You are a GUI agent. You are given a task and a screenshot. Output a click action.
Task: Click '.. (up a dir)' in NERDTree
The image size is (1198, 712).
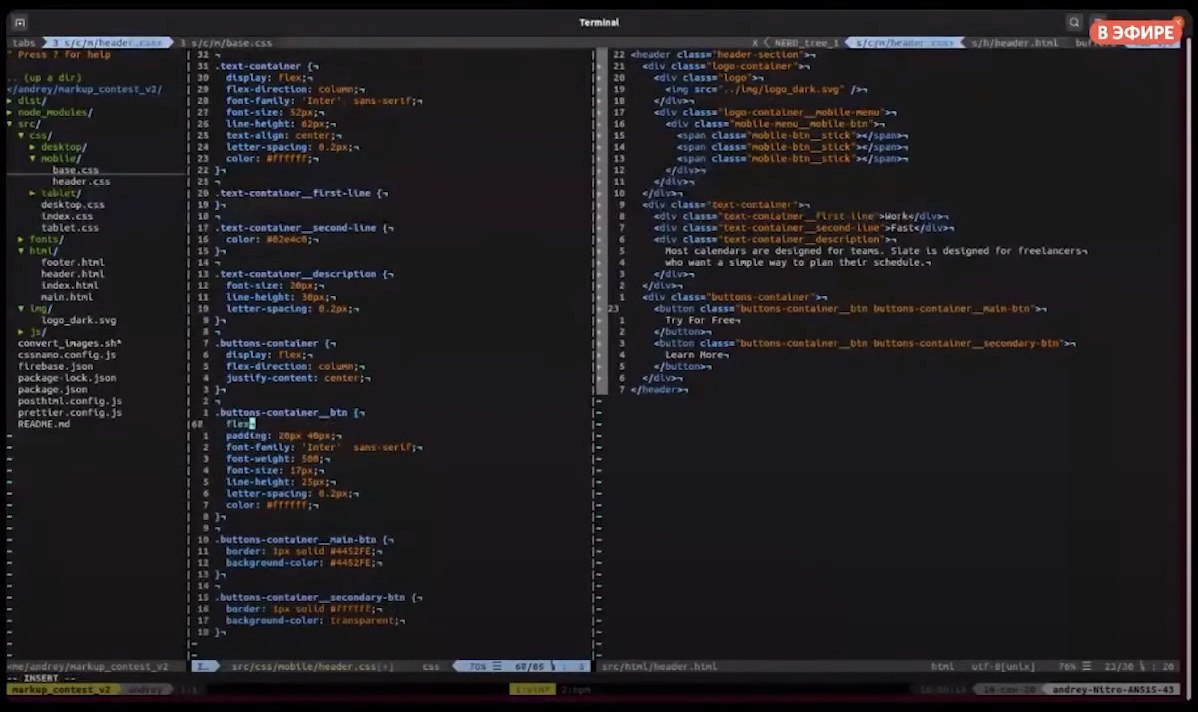[44, 77]
